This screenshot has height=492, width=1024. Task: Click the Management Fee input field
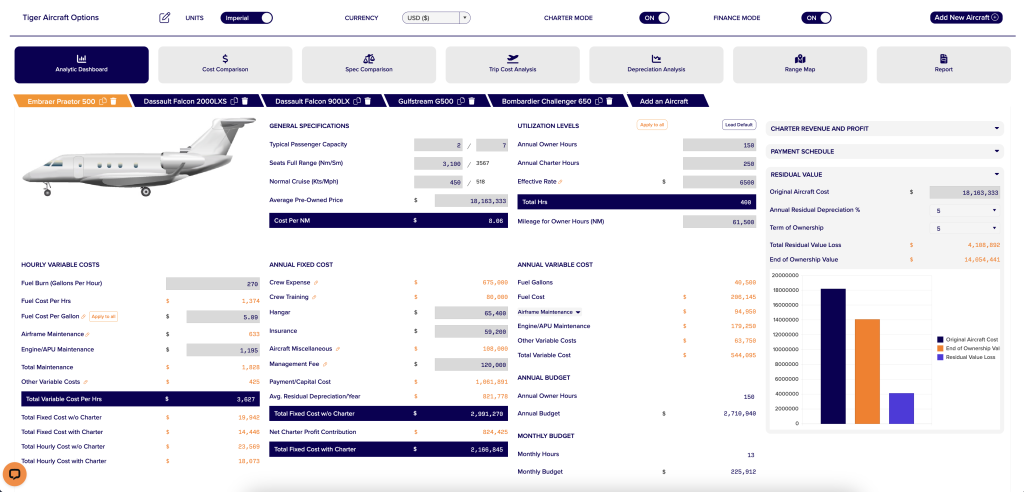472,365
